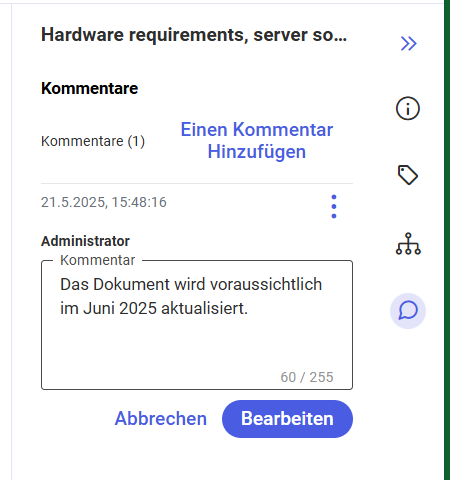Open the document info icon panel
Viewport: 450px width, 480px height.
[x=408, y=108]
